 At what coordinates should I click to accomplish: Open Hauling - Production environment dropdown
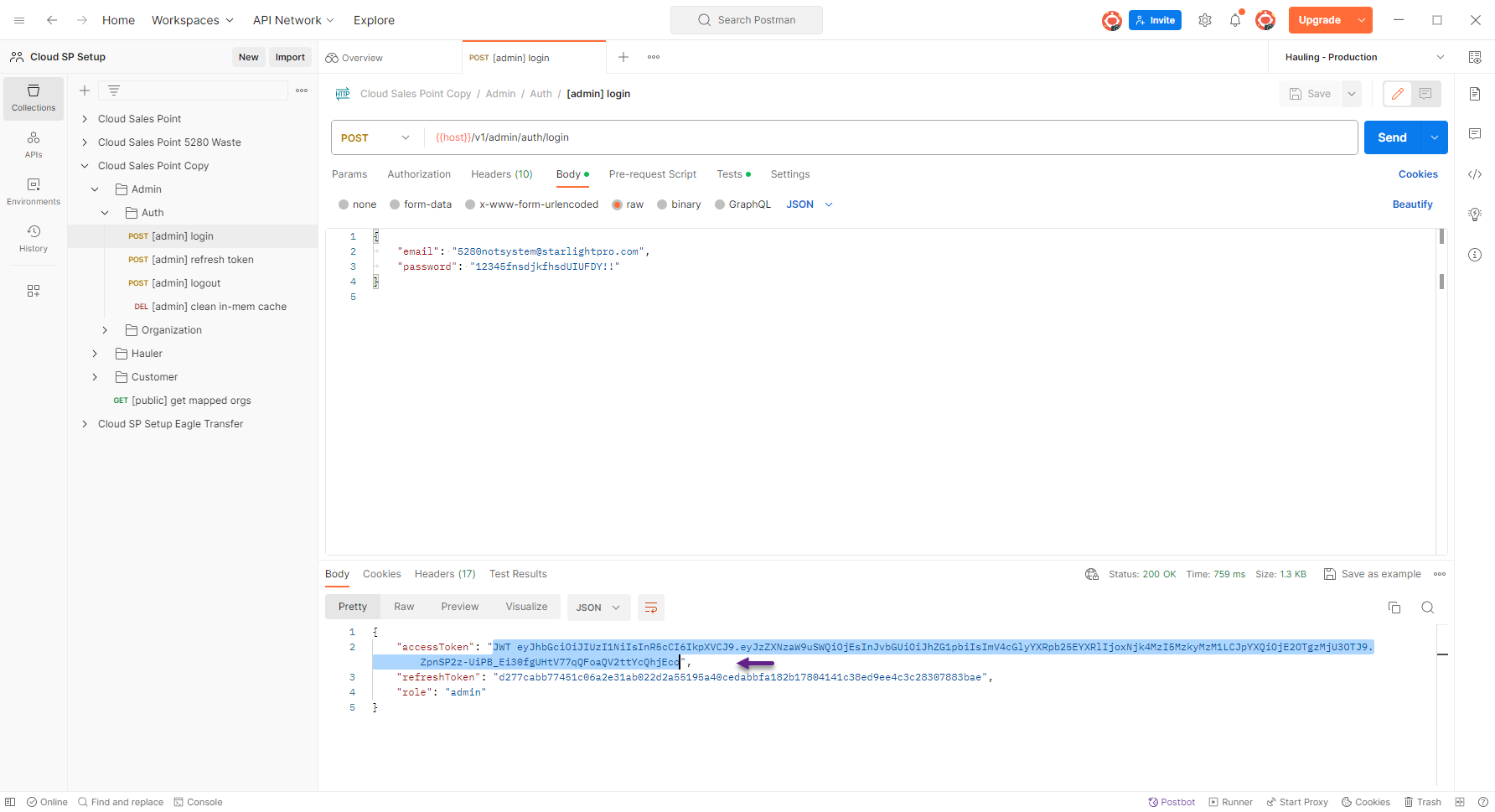(1364, 57)
